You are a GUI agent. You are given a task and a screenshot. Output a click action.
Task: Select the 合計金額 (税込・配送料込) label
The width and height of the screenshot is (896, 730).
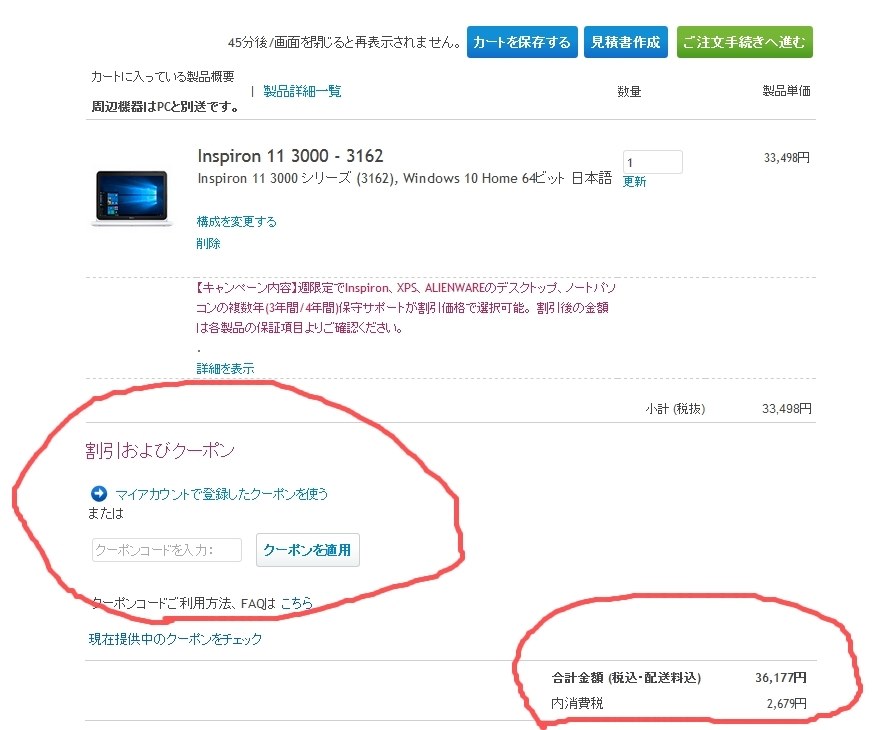[x=626, y=678]
